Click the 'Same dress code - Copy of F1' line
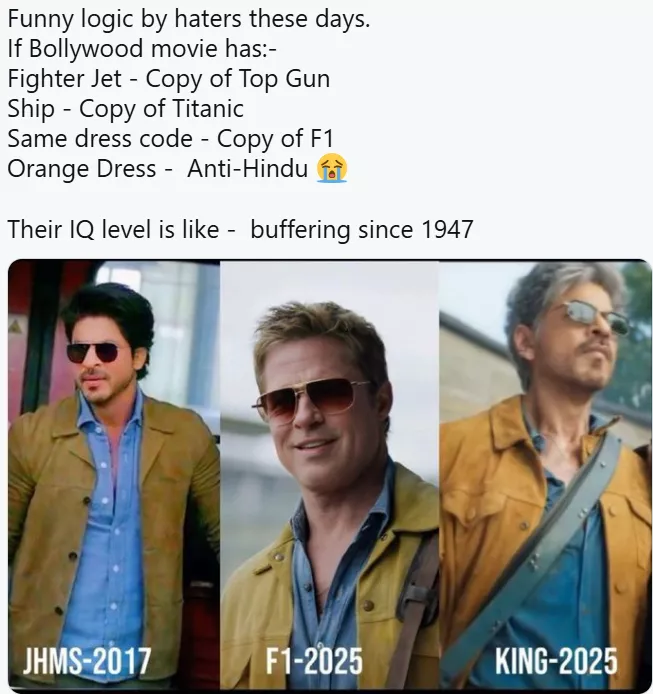 click(x=170, y=139)
